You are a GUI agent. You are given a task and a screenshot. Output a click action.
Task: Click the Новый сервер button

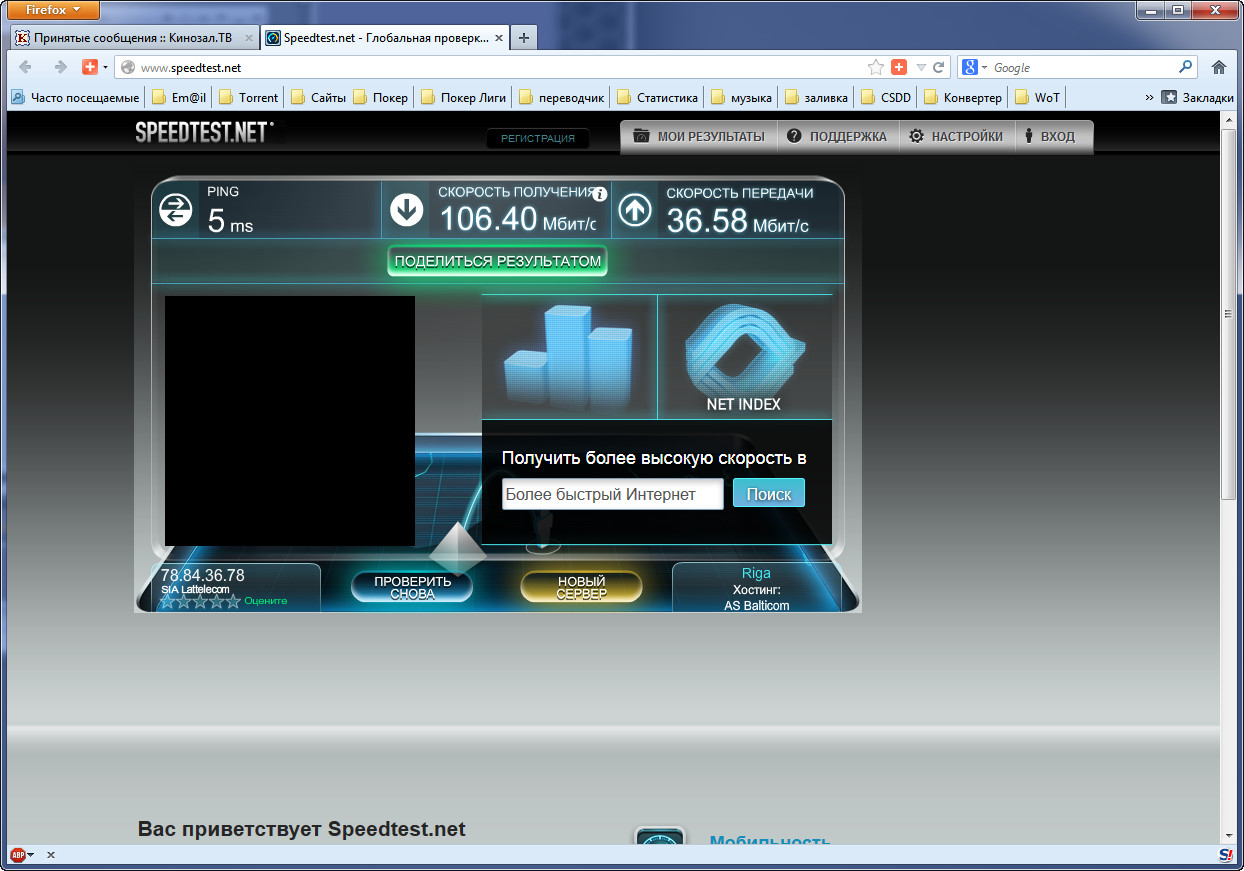click(581, 587)
